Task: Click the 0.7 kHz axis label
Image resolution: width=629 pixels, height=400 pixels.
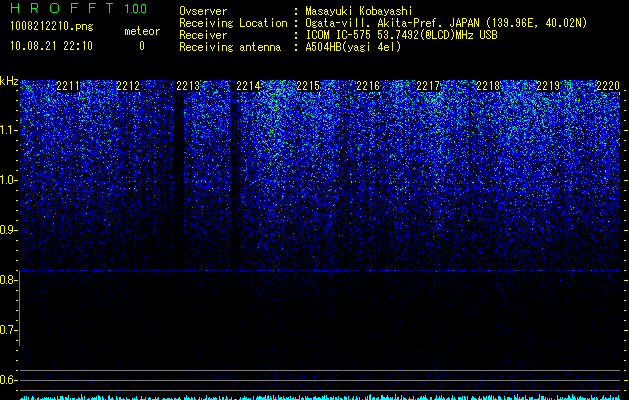Action: 9,330
